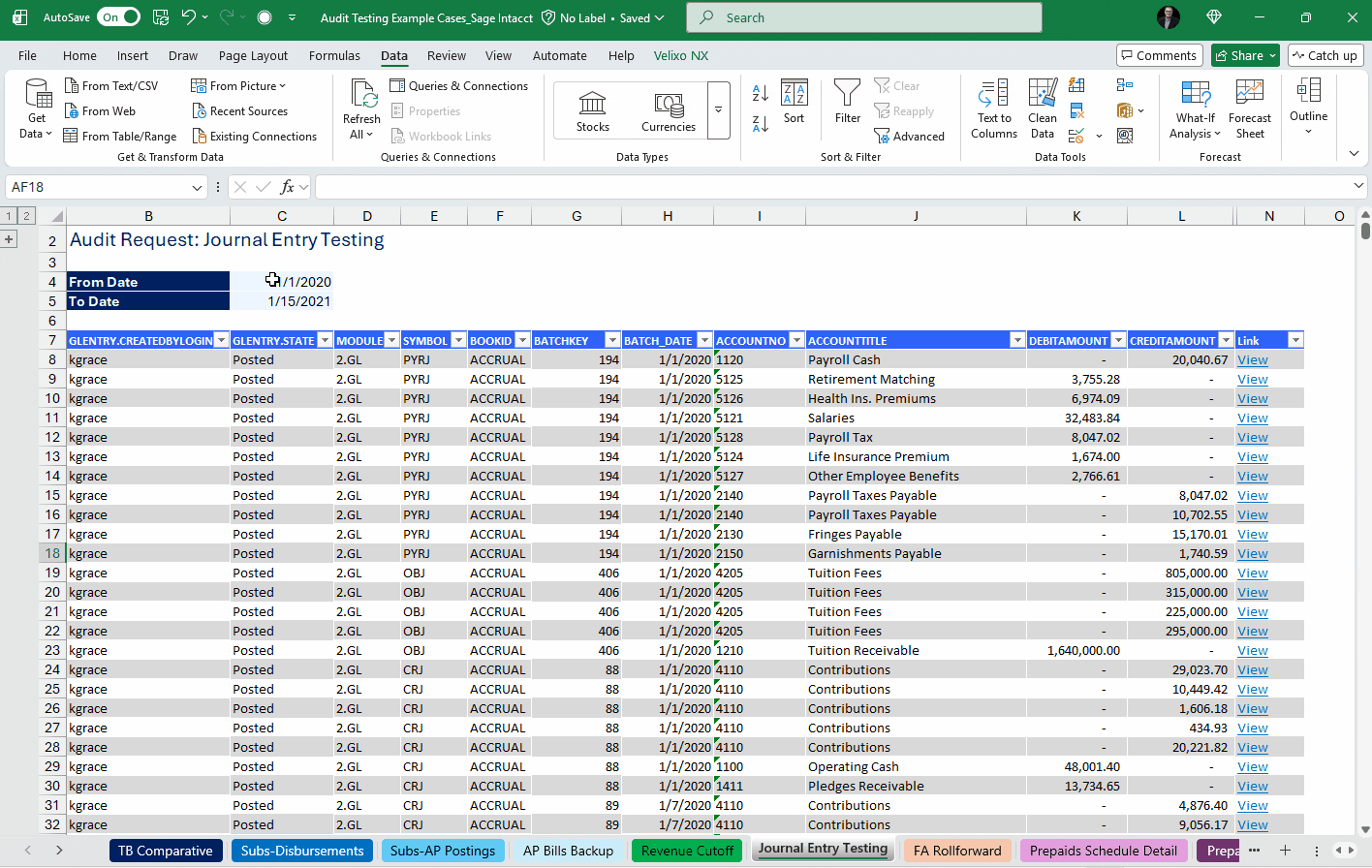This screenshot has height=868, width=1372.
Task: Open BATCH_DATE filter dropdown
Action: pos(704,340)
